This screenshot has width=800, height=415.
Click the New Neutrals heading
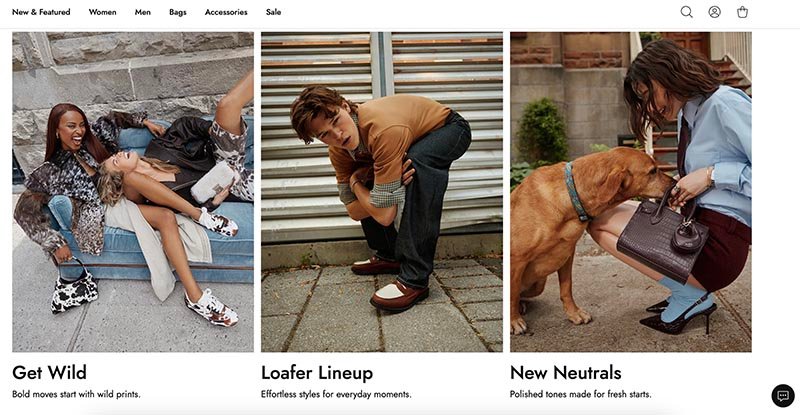566,373
